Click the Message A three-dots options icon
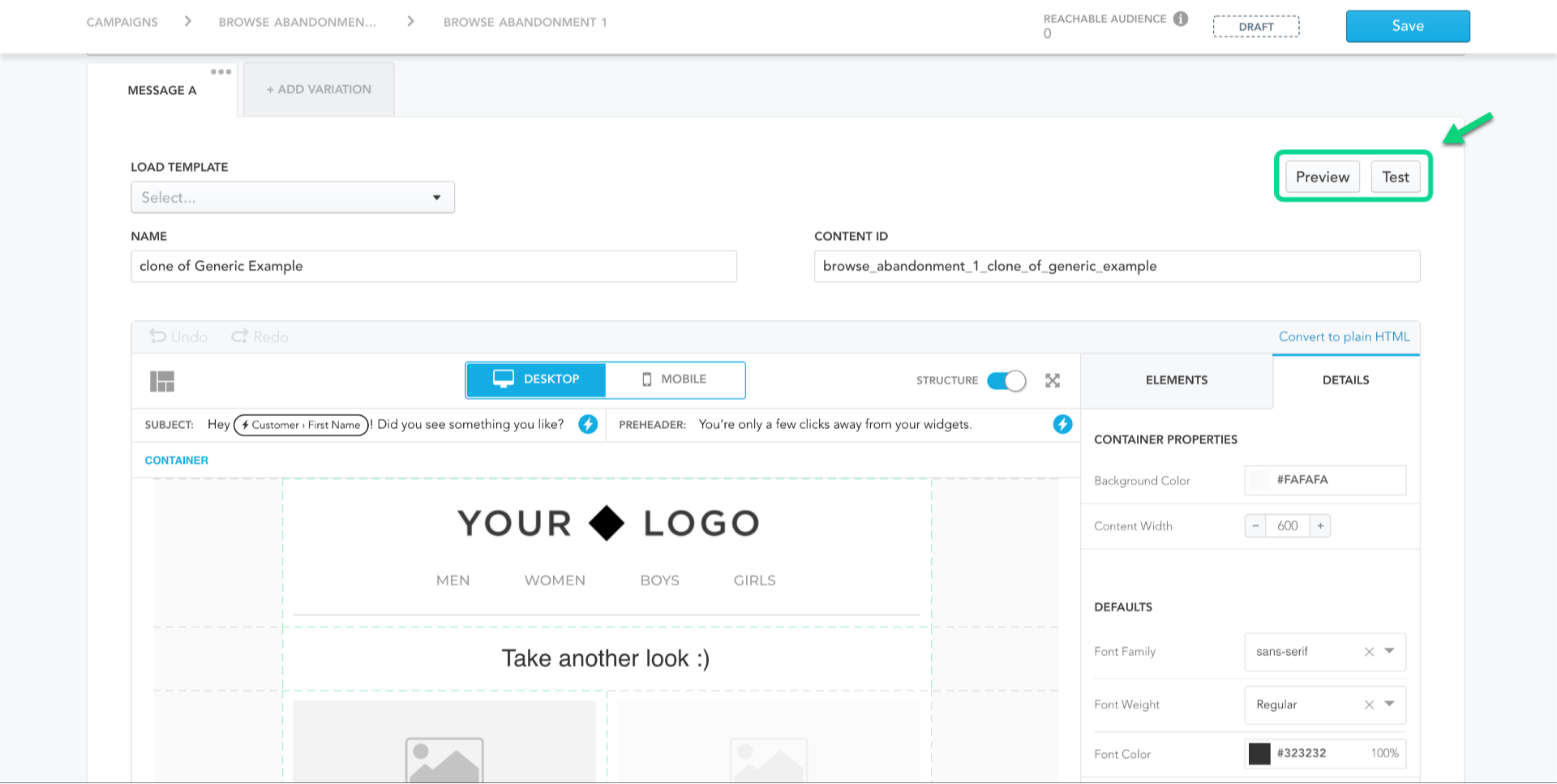Screen dimensions: 1557x784 [221, 72]
